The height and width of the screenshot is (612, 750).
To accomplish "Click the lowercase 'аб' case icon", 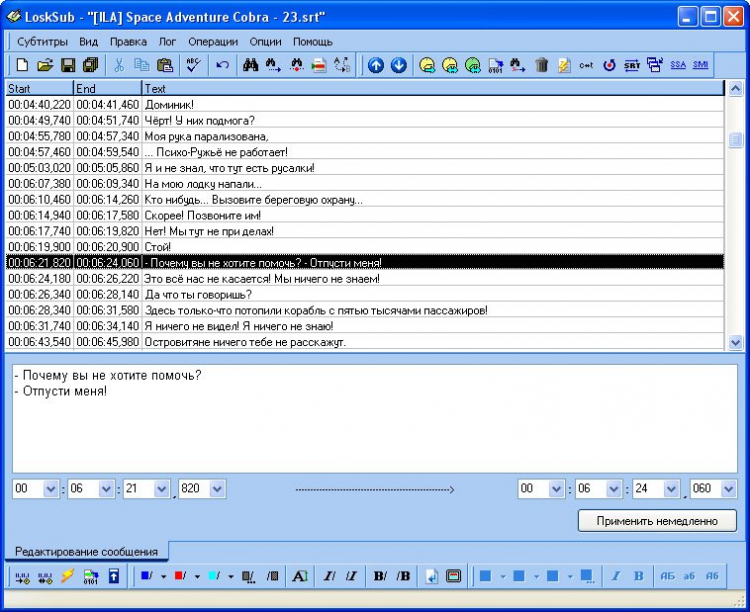I will click(x=689, y=576).
